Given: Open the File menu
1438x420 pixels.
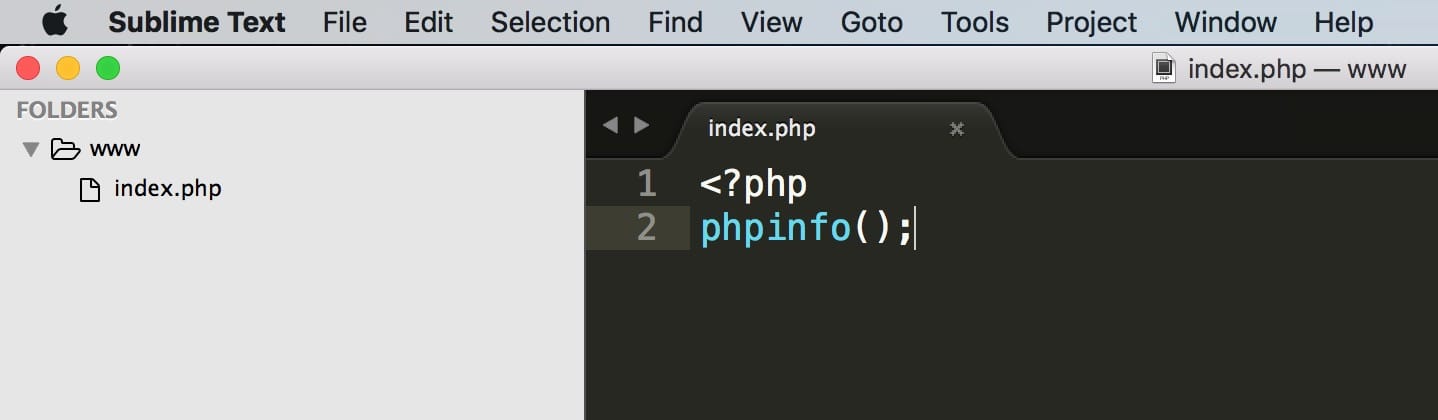Looking at the screenshot, I should click(x=345, y=22).
